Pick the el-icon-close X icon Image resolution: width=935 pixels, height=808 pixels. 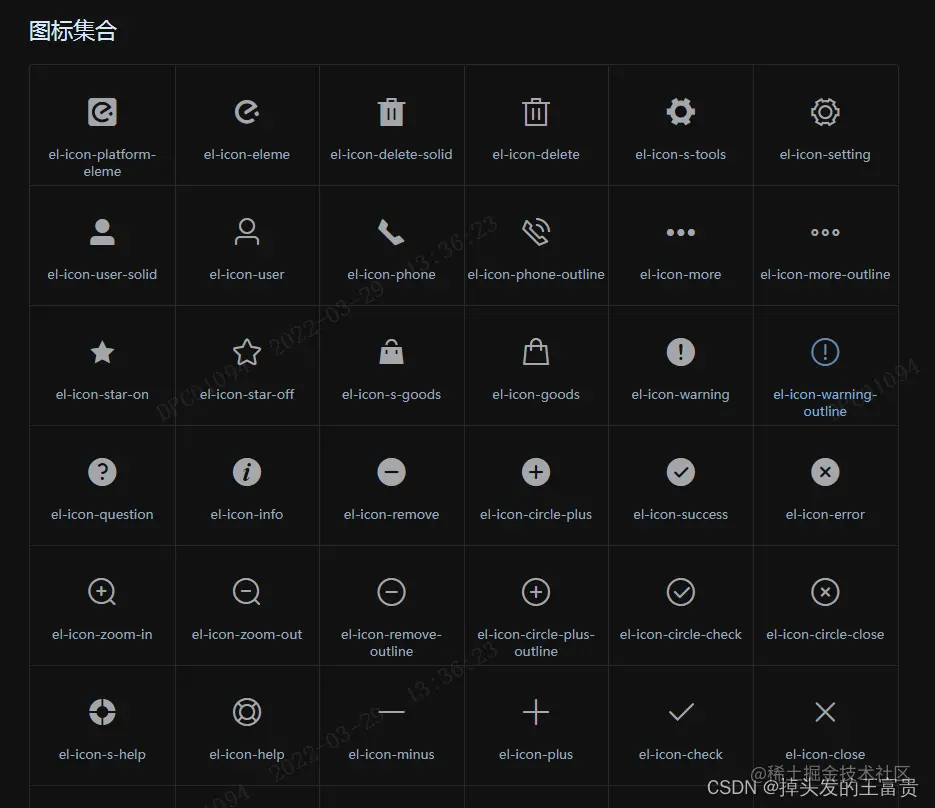coord(825,712)
